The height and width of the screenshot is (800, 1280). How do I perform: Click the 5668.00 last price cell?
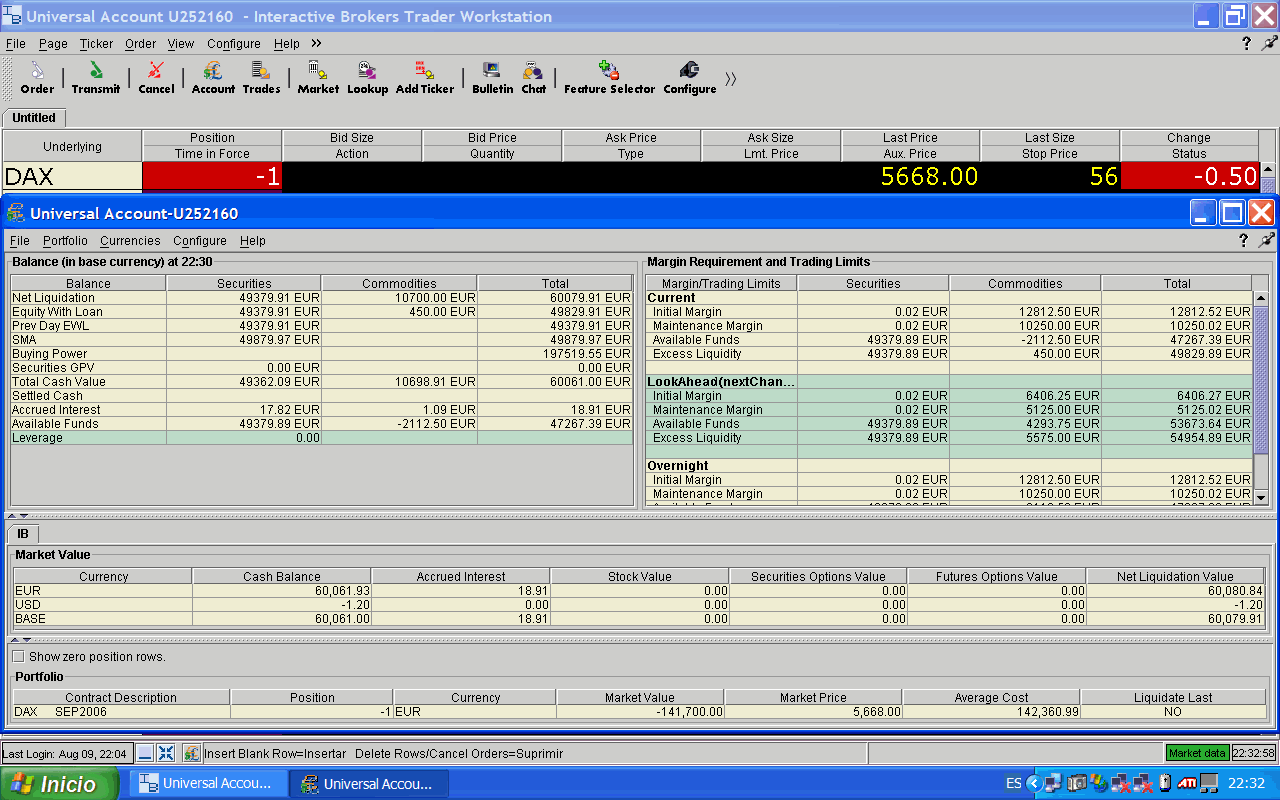coord(911,177)
